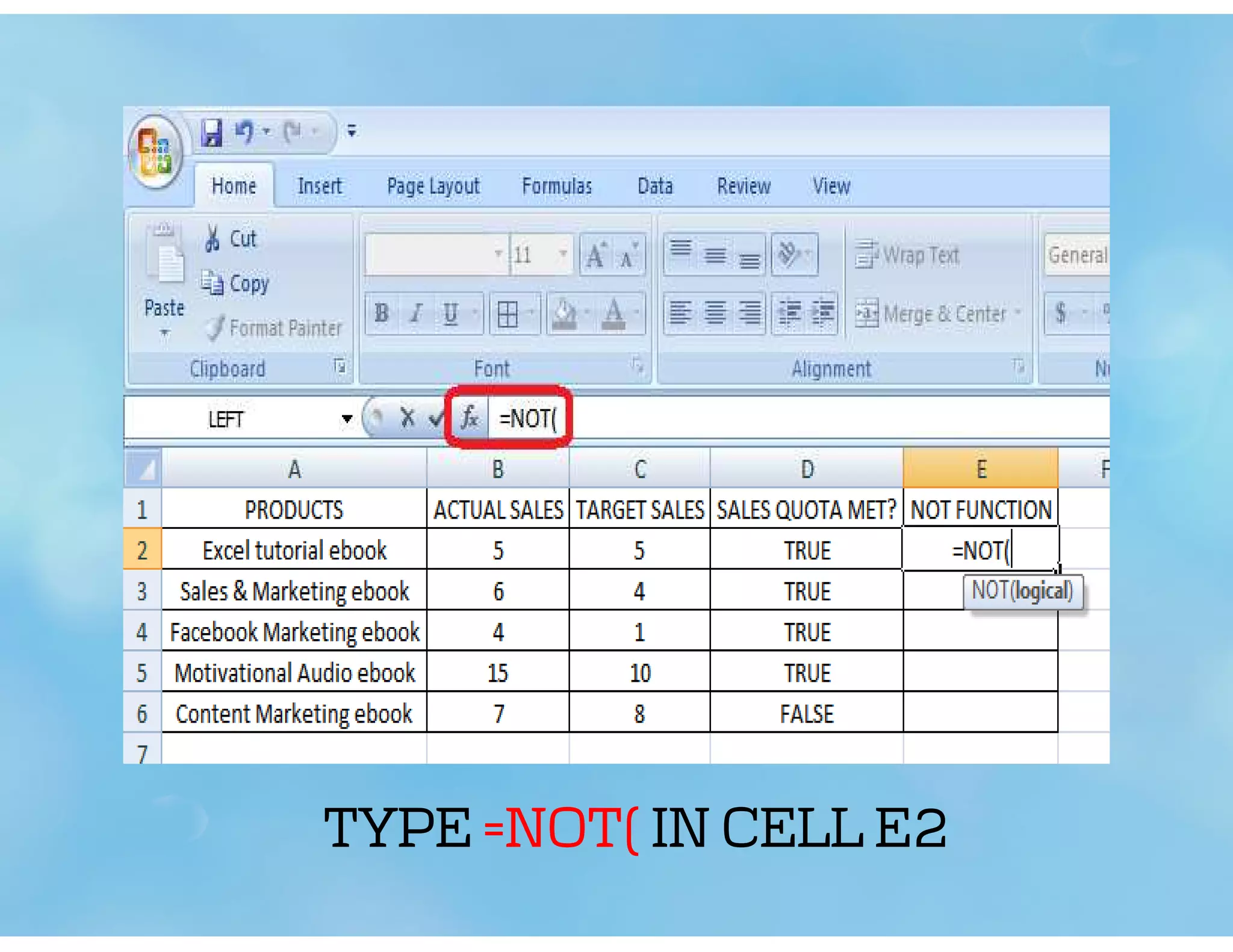Click the Save icon in quick access toolbar

(211, 132)
